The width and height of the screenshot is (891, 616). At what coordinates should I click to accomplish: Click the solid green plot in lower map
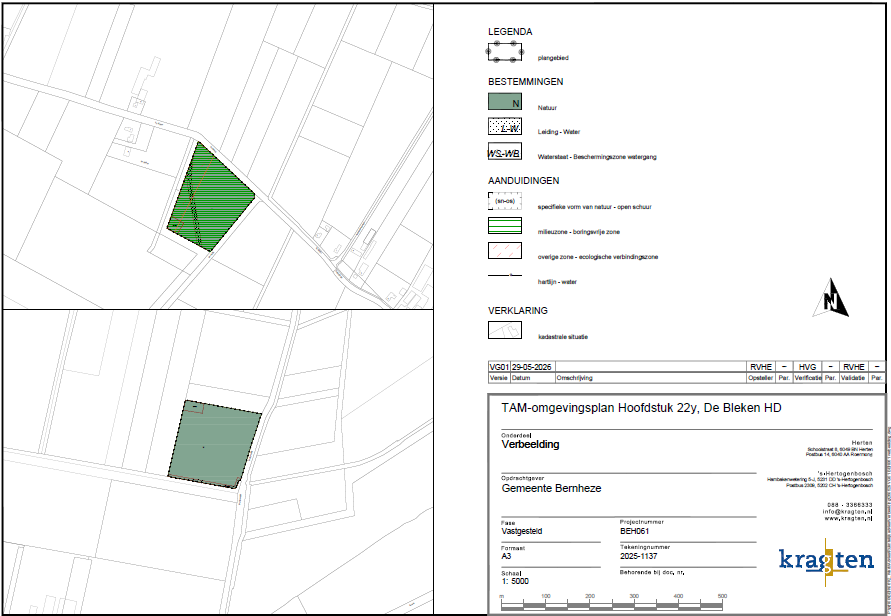(x=214, y=444)
